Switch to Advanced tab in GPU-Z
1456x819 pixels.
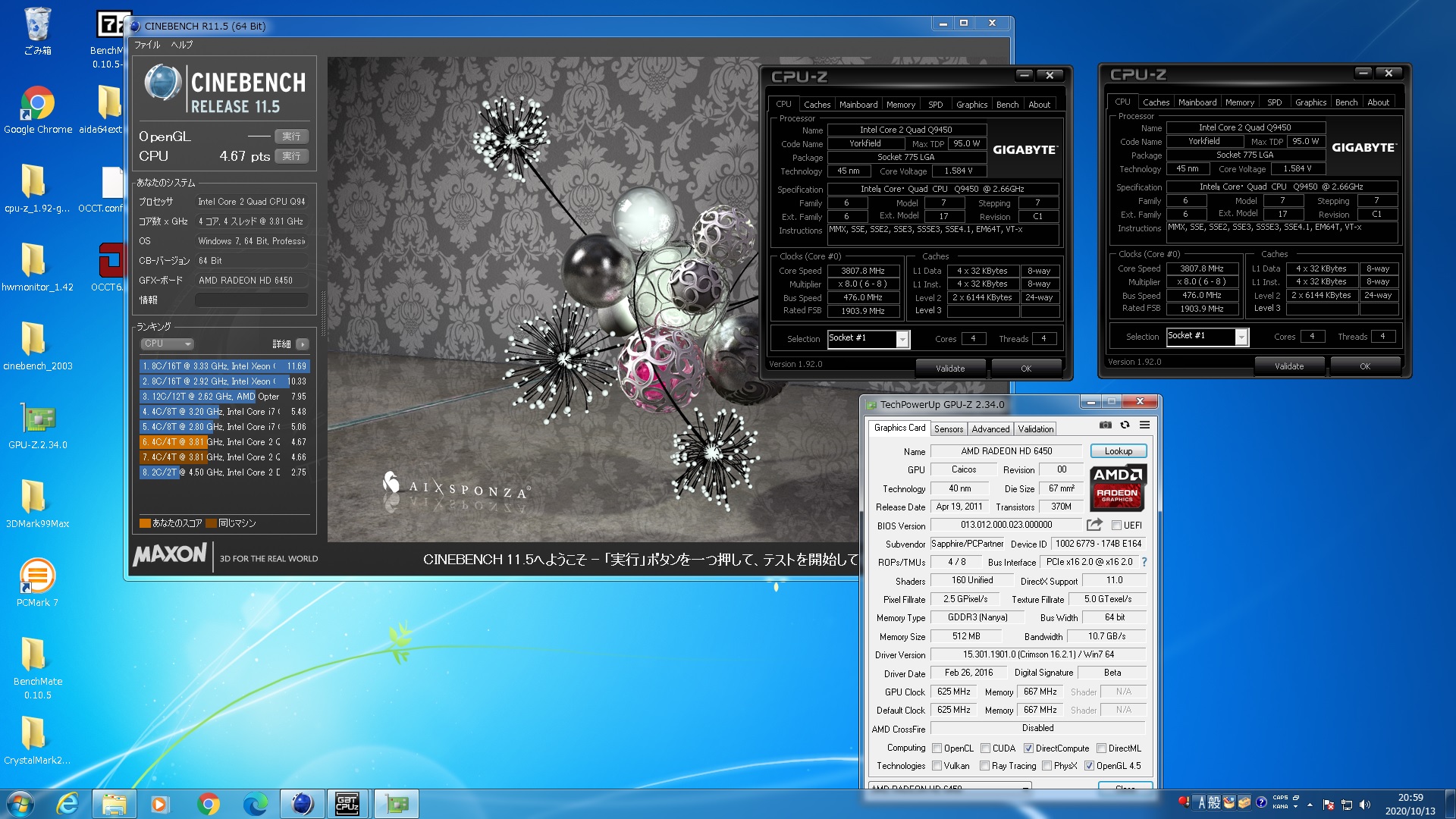pos(990,428)
